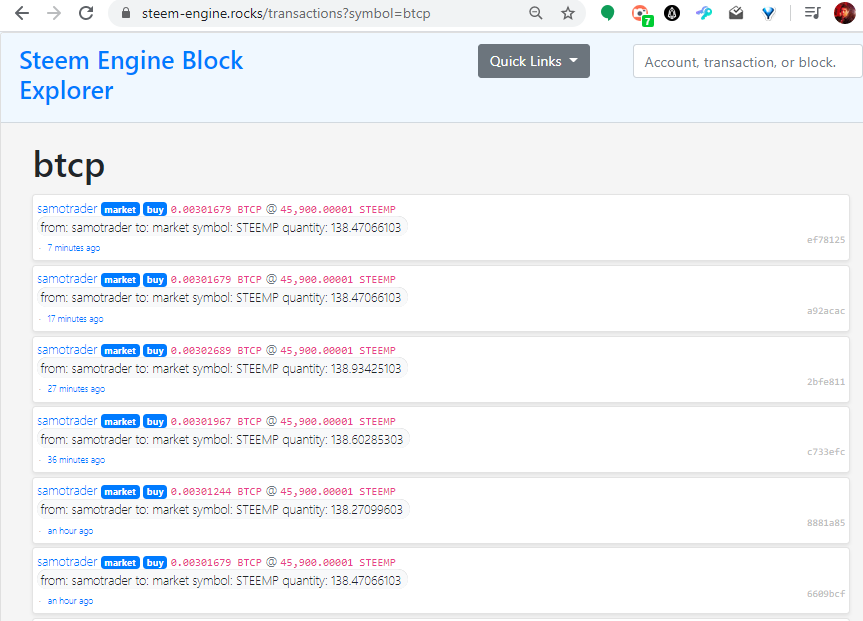This screenshot has height=621, width=863.
Task: Open samotrader link in the 7 minutes ago entry
Action: pos(67,209)
